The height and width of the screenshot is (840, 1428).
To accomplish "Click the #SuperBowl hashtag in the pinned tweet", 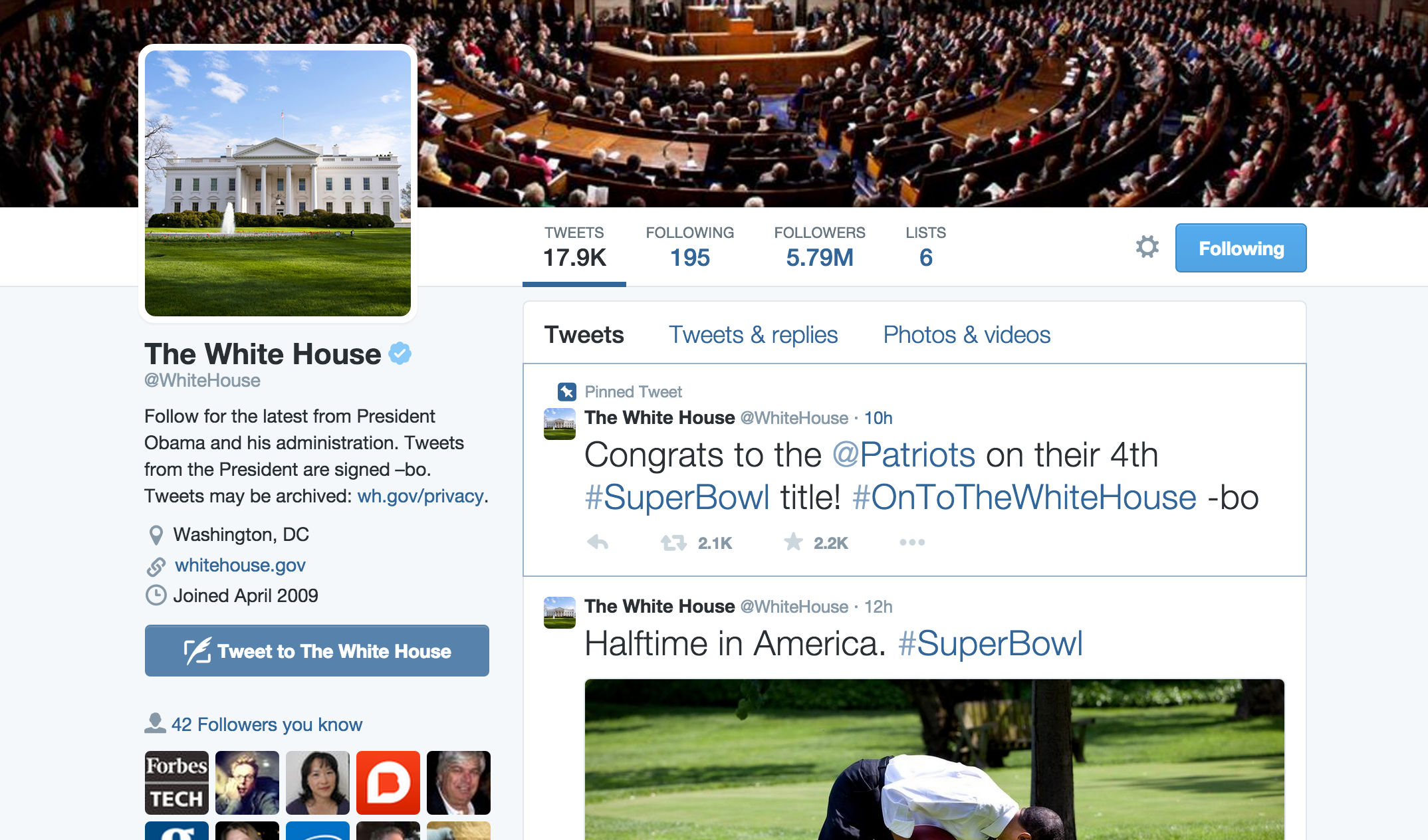I will point(677,498).
